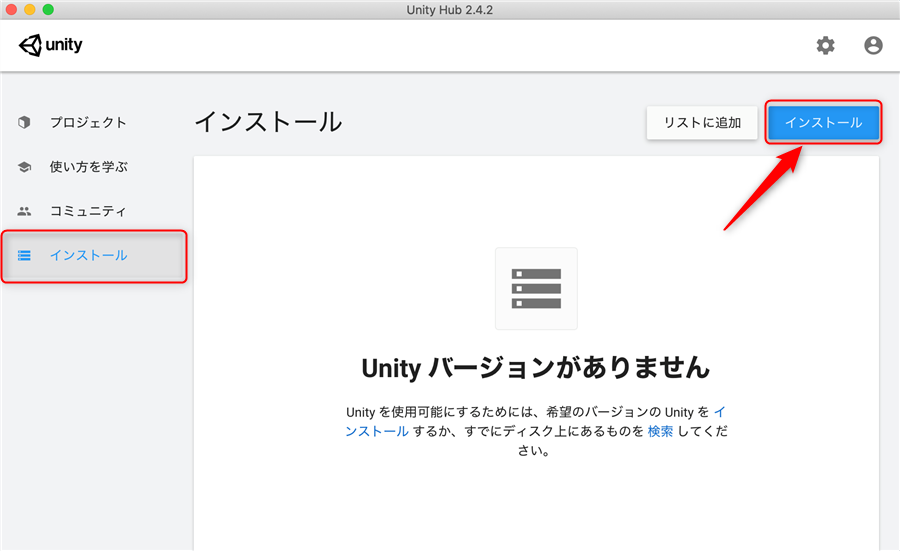Click the cube icon beside プロジェクト

pos(24,122)
